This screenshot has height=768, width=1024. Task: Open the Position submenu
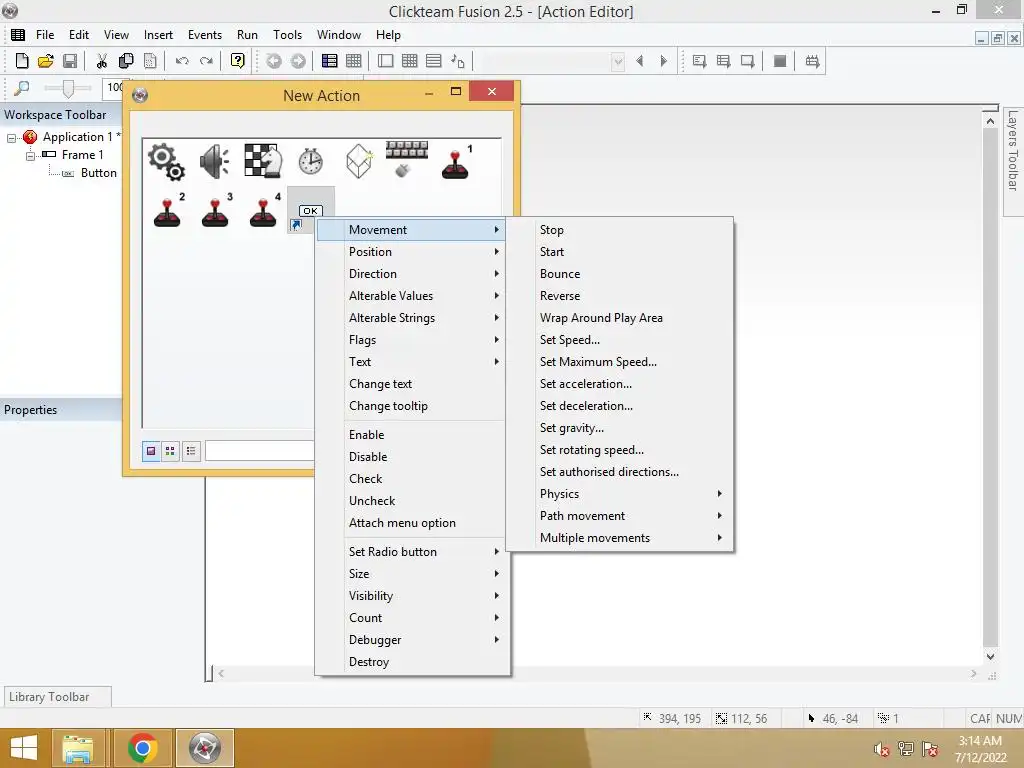(410, 252)
